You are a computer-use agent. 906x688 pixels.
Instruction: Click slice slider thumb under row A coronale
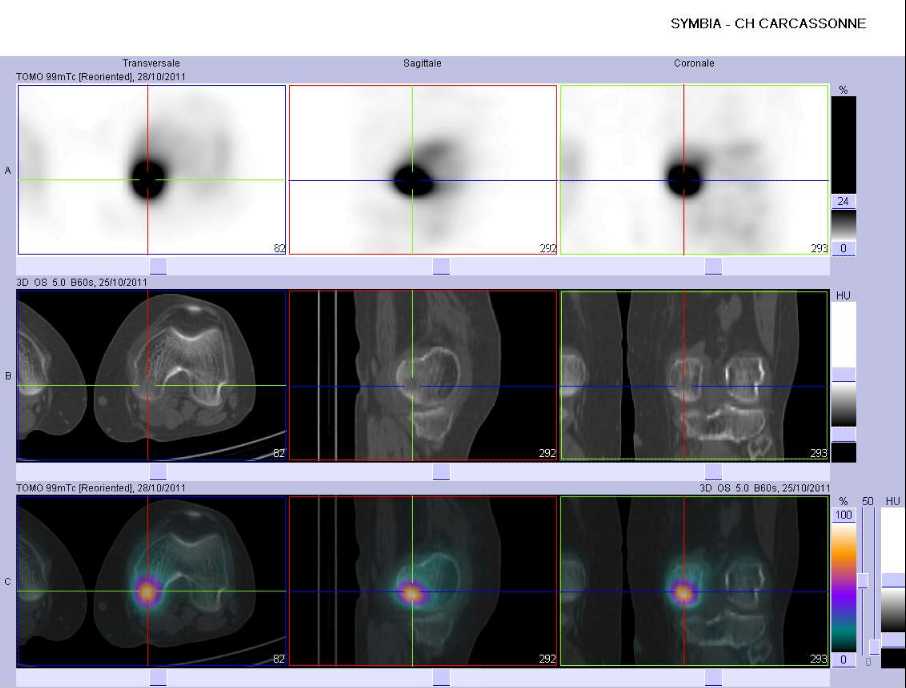714,266
